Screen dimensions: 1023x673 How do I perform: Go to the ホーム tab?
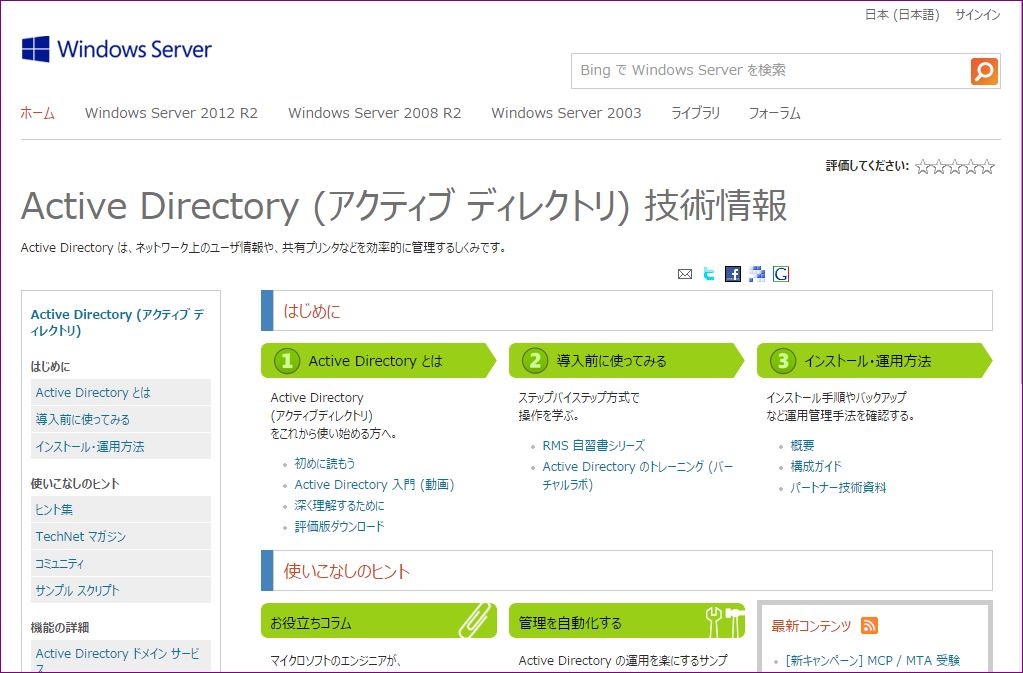click(38, 113)
